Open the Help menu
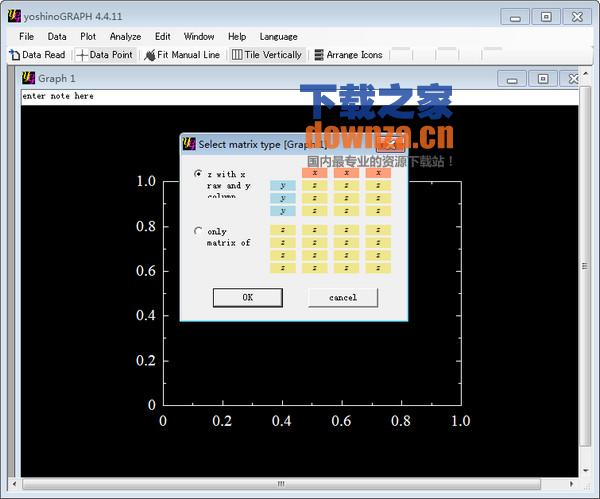The image size is (600, 499). [237, 37]
